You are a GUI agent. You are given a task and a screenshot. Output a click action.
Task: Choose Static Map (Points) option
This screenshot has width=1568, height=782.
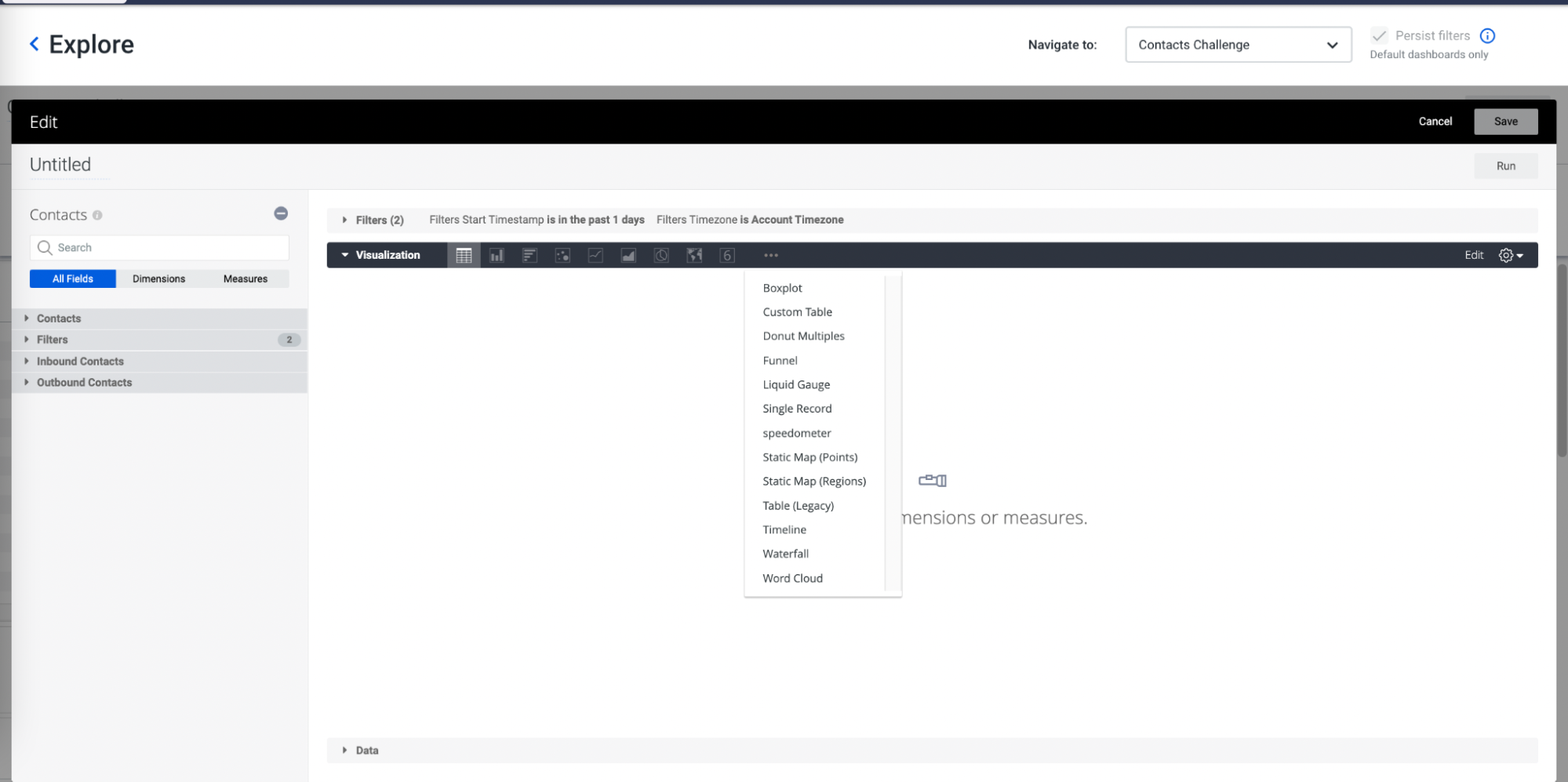click(x=810, y=457)
